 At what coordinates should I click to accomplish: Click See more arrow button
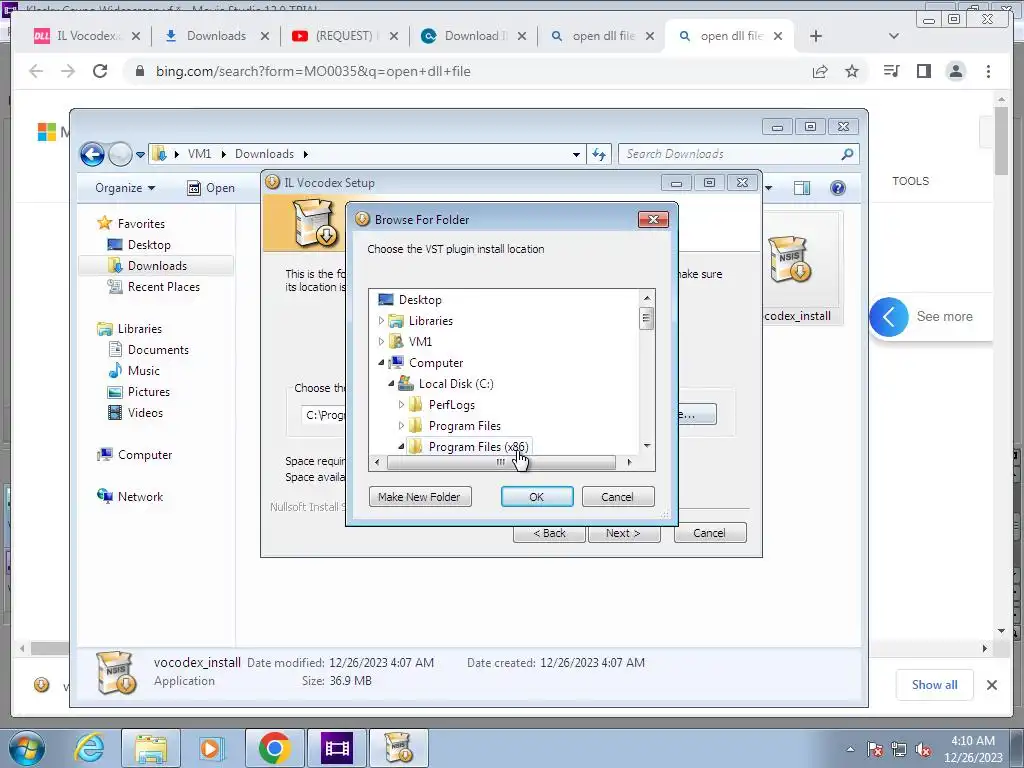(x=889, y=317)
